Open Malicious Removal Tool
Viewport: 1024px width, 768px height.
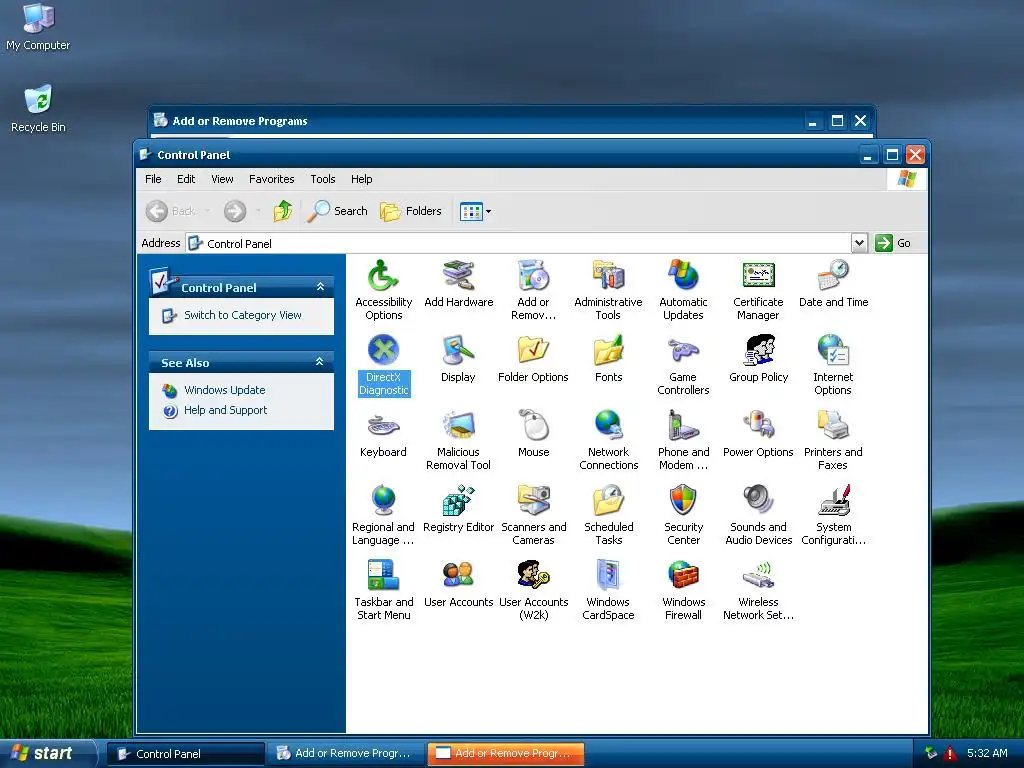458,440
